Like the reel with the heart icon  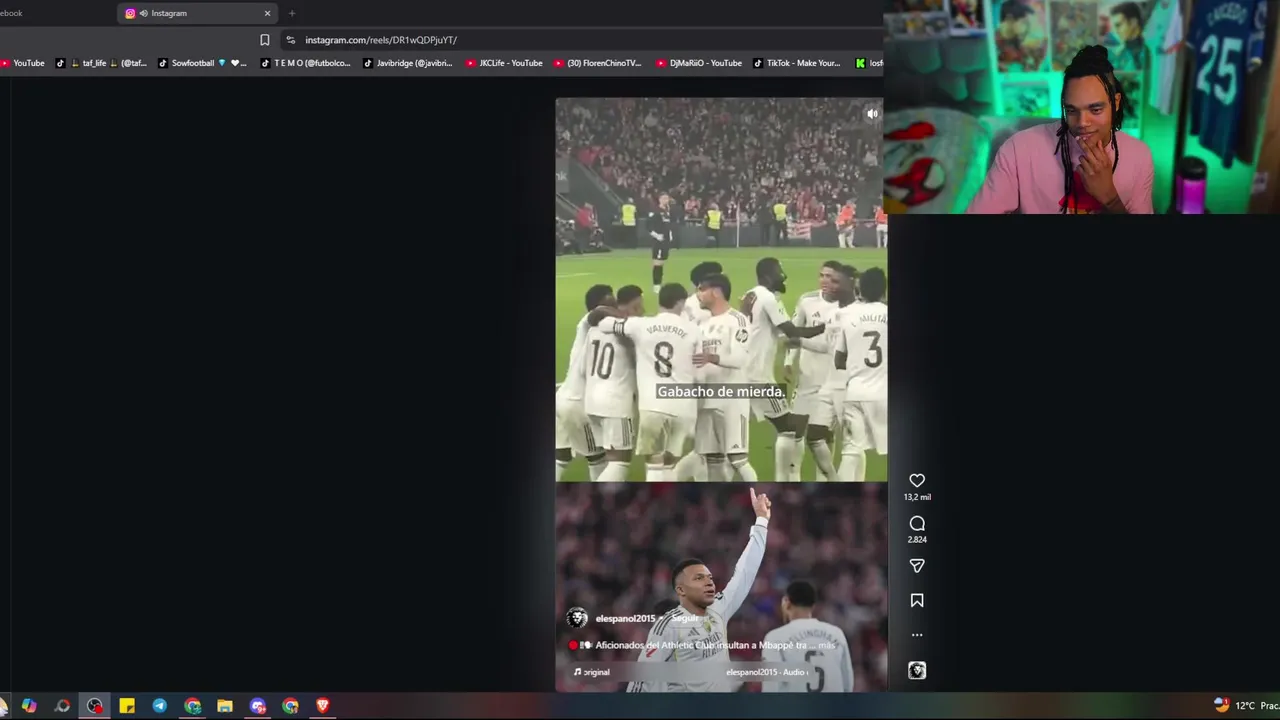click(x=917, y=481)
